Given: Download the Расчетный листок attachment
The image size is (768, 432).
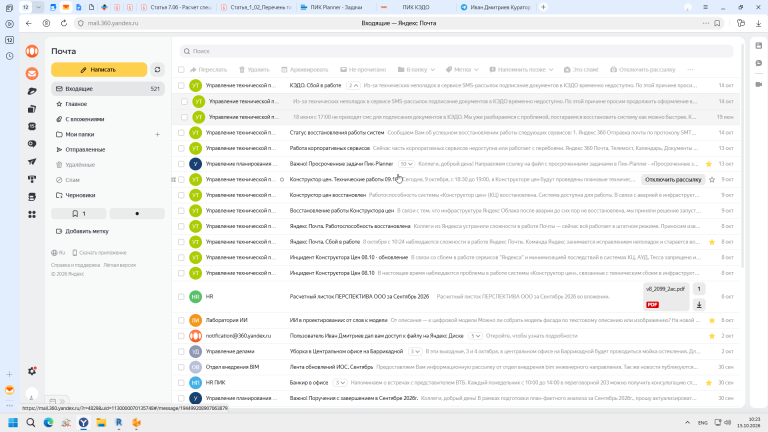Looking at the screenshot, I should (x=699, y=305).
